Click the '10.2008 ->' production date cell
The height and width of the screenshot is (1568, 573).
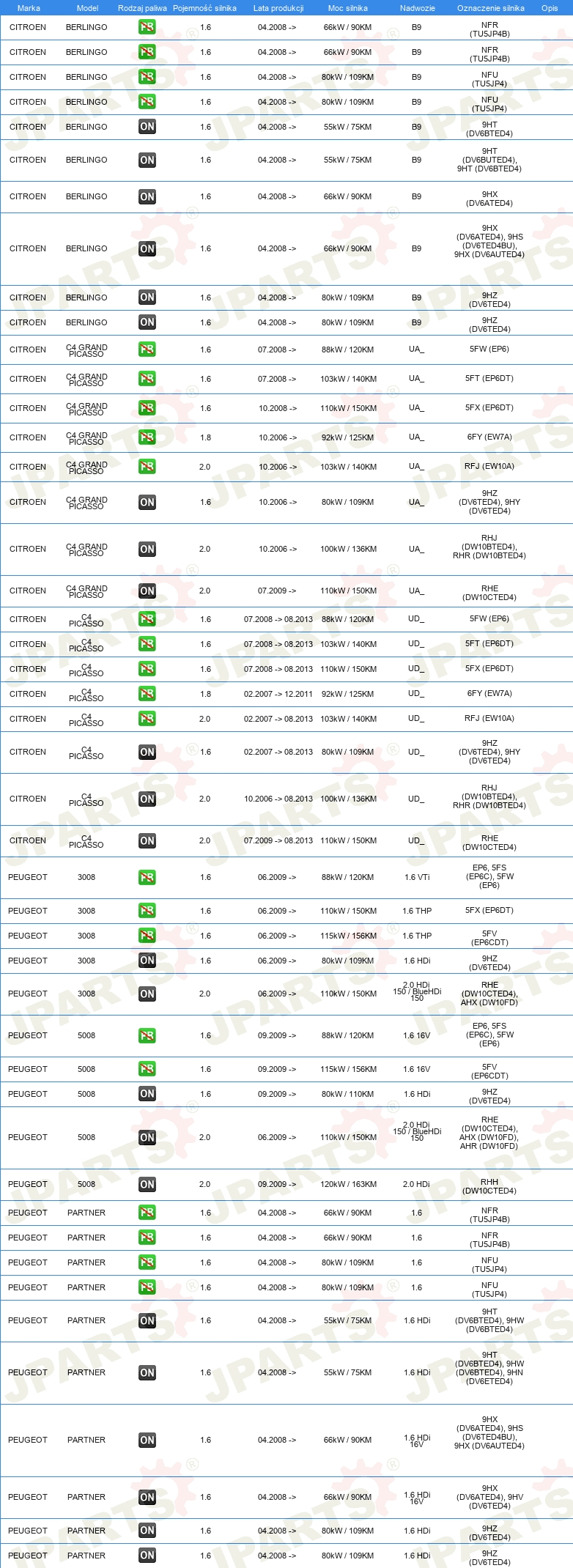[278, 408]
